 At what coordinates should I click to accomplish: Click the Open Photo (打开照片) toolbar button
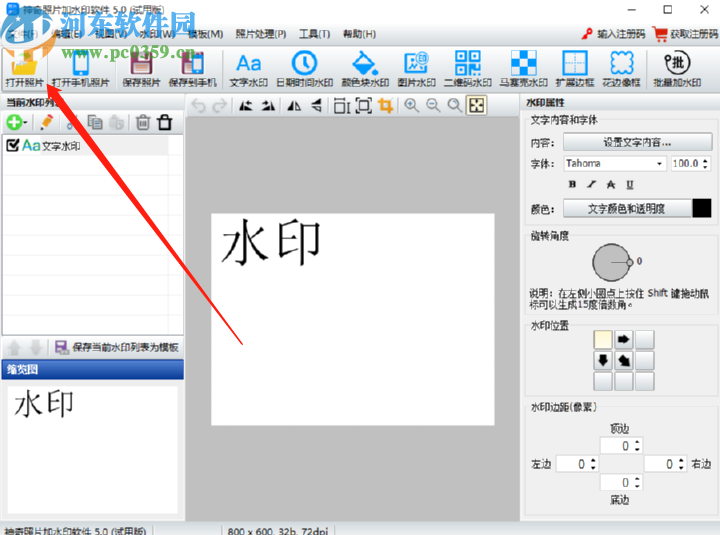pos(25,69)
